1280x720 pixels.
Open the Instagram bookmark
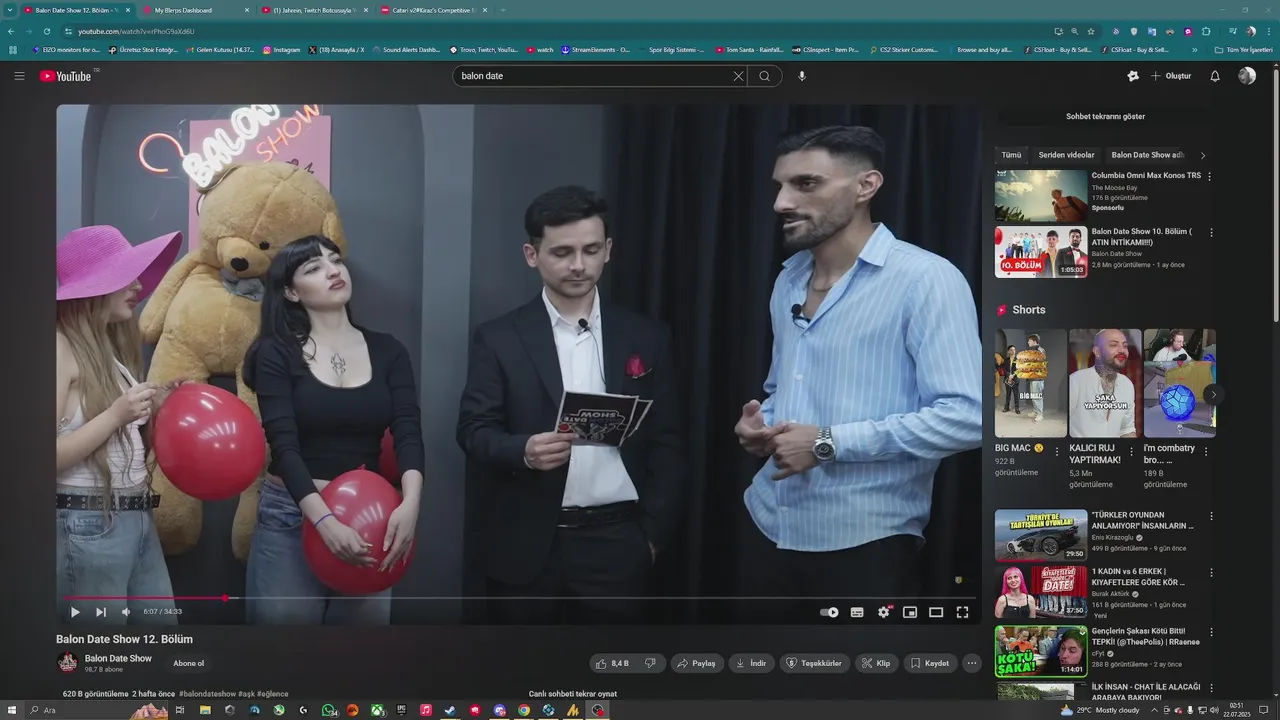point(281,49)
